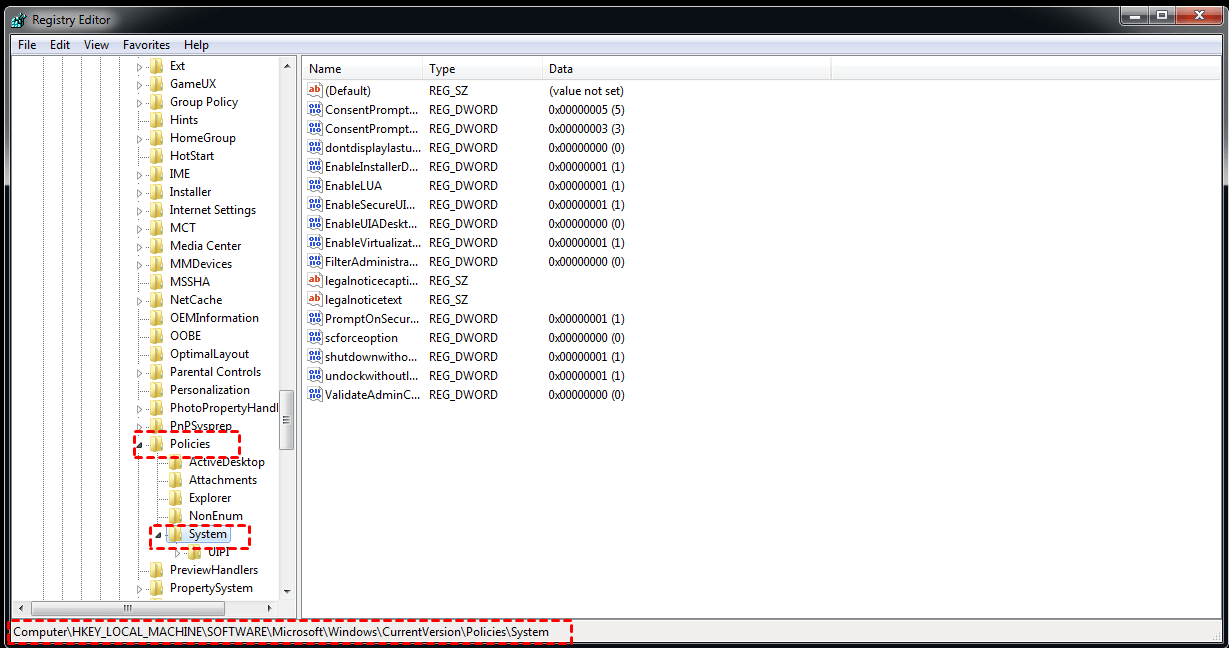1229x648 pixels.
Task: Click the FilterAdministra... DWORD icon
Action: coord(315,262)
